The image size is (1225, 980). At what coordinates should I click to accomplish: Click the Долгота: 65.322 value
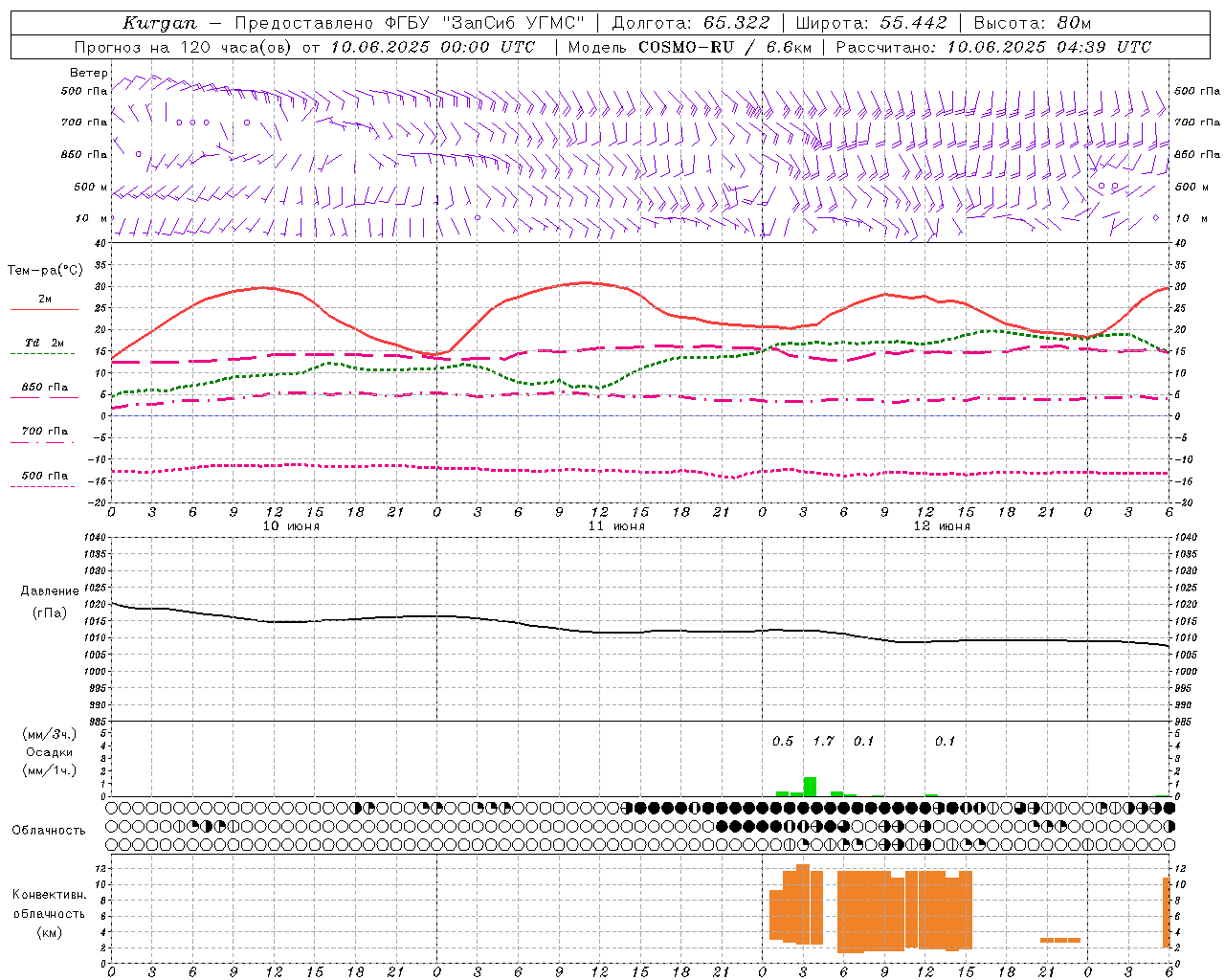click(691, 23)
